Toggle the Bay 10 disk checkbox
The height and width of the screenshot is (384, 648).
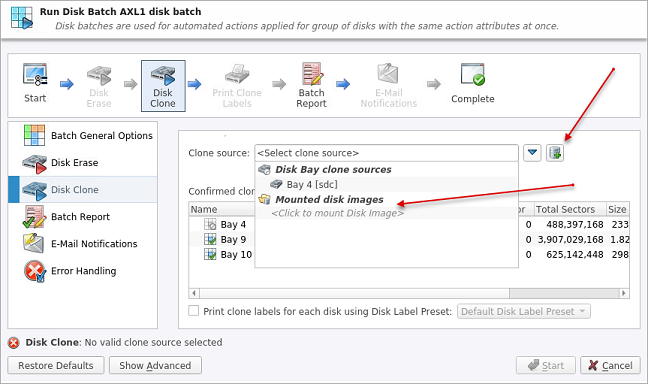(210, 254)
